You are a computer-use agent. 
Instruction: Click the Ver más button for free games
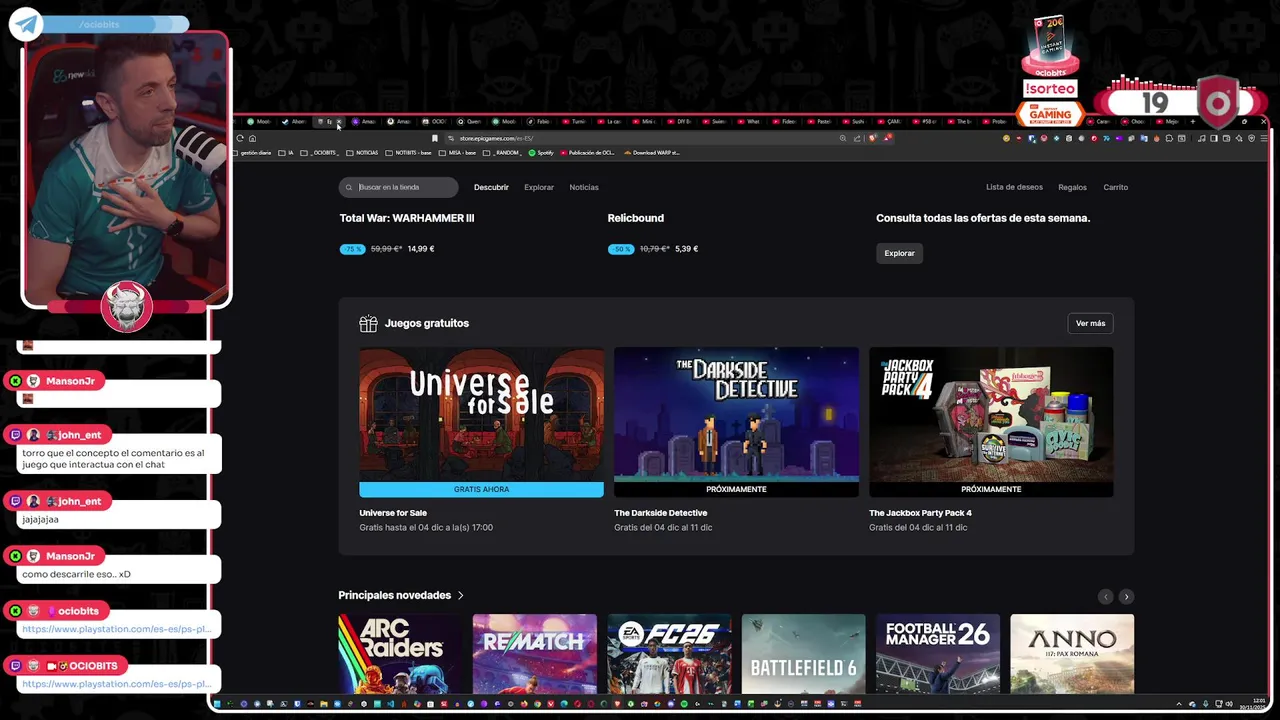(x=1090, y=323)
